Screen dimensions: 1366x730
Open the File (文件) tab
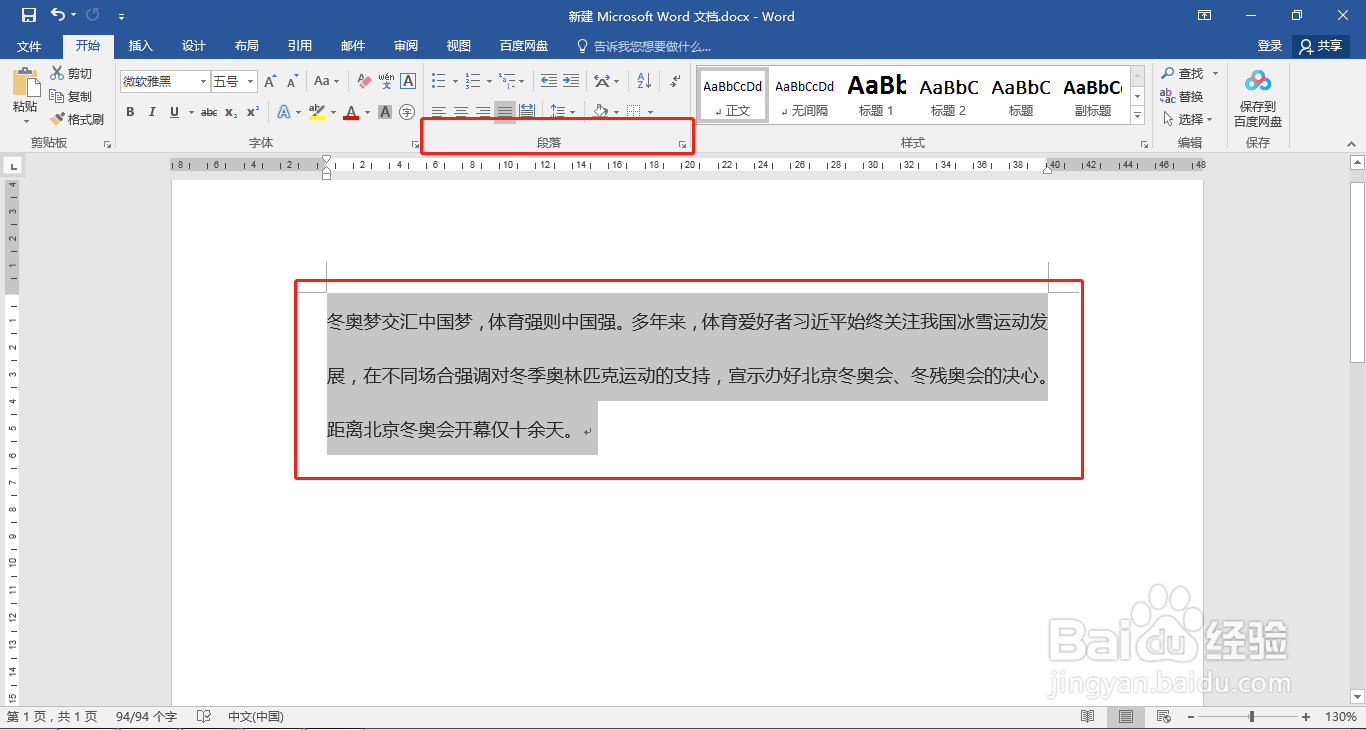[29, 46]
